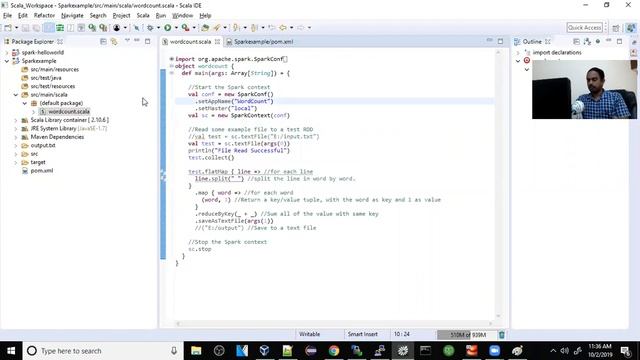Switch to the wordcount.scala editor tab

point(190,42)
